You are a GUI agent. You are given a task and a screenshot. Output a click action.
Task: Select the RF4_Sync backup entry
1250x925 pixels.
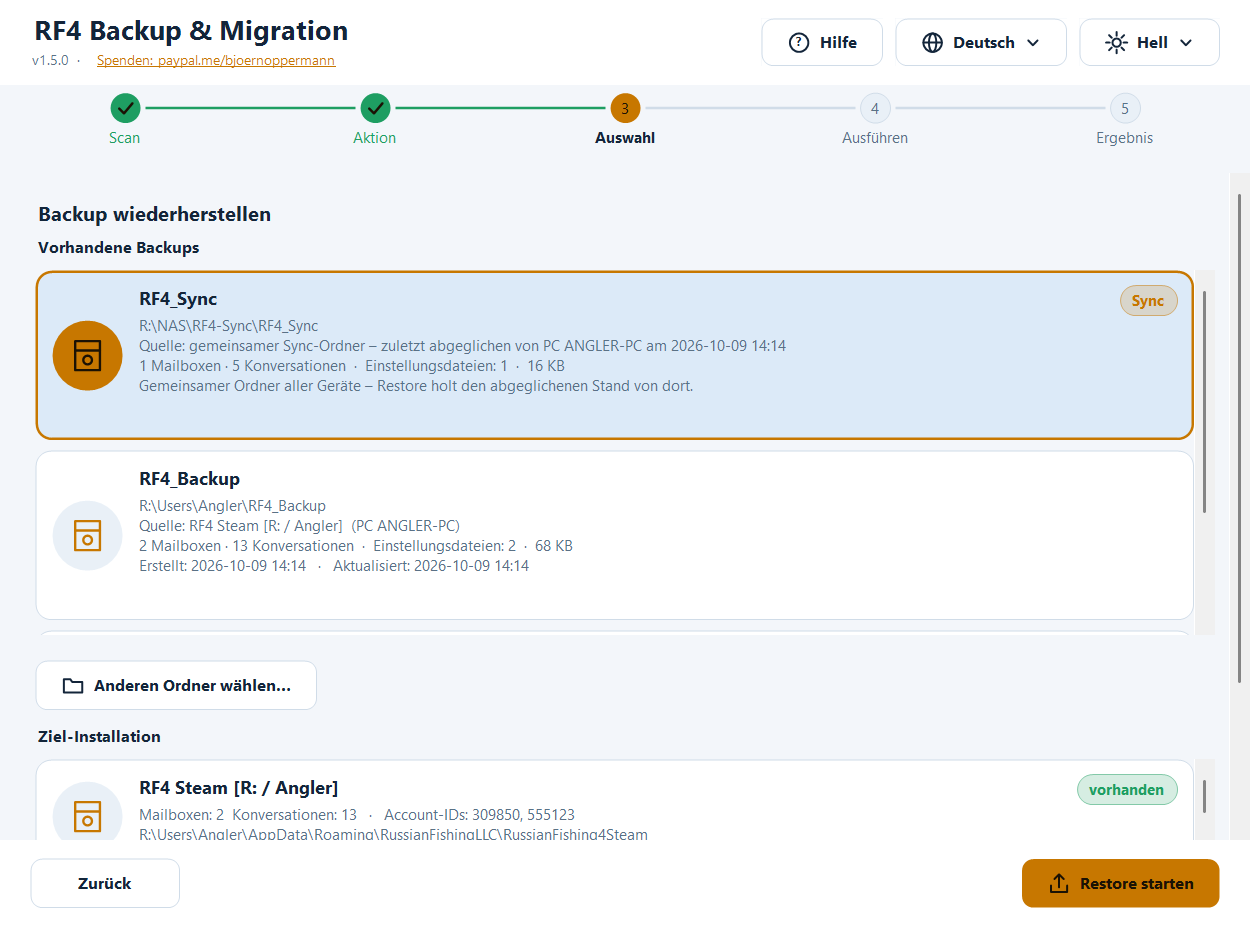click(615, 355)
